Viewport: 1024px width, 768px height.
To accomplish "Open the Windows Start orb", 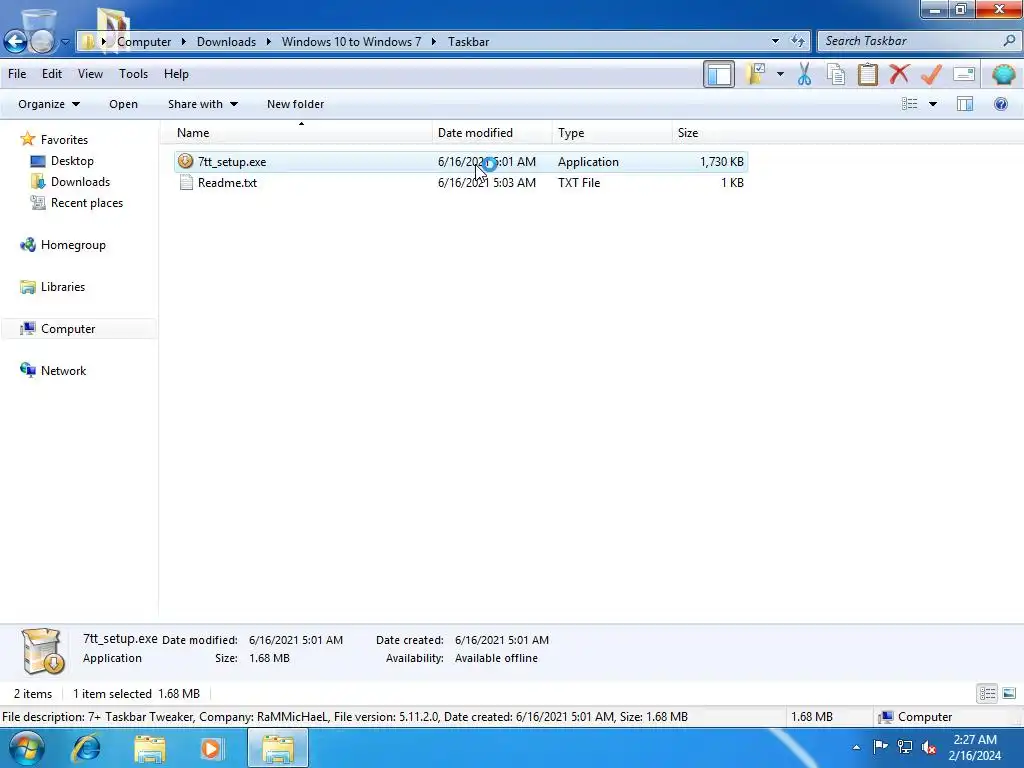I will click(26, 748).
